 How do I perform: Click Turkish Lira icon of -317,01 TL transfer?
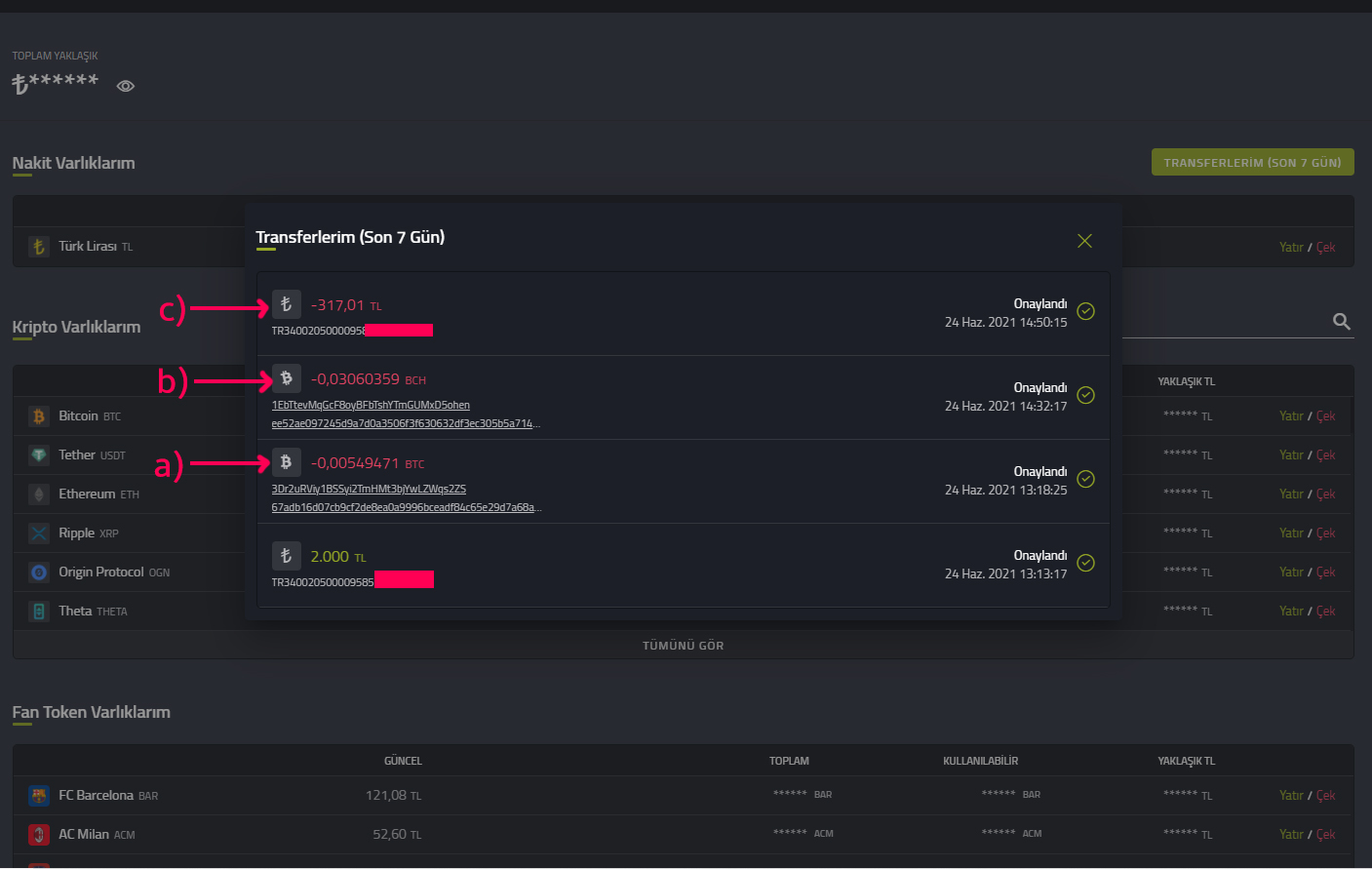pyautogui.click(x=286, y=304)
